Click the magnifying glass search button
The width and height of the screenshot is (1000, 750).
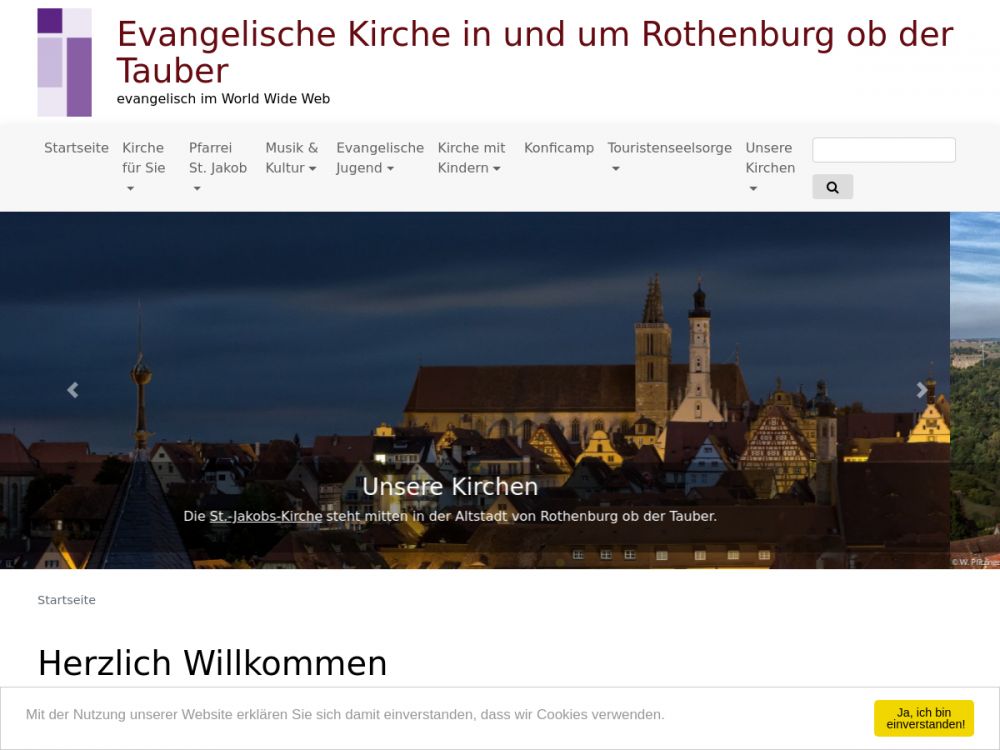coord(832,187)
